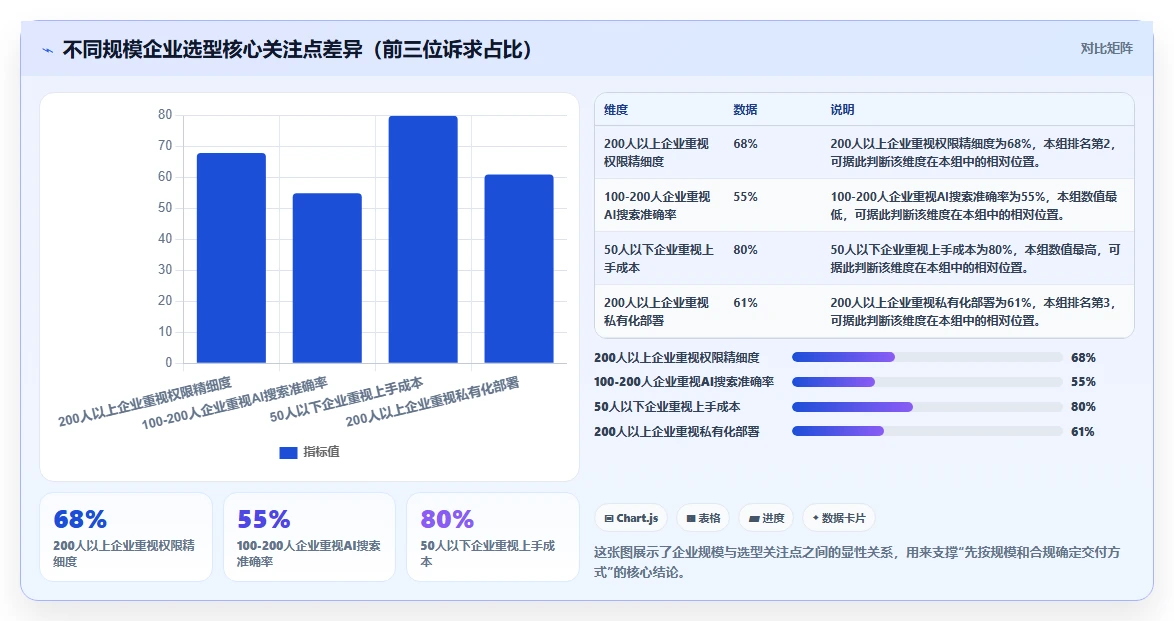Click the 数据卡片 tag icon
This screenshot has width=1174, height=621.
815,518
